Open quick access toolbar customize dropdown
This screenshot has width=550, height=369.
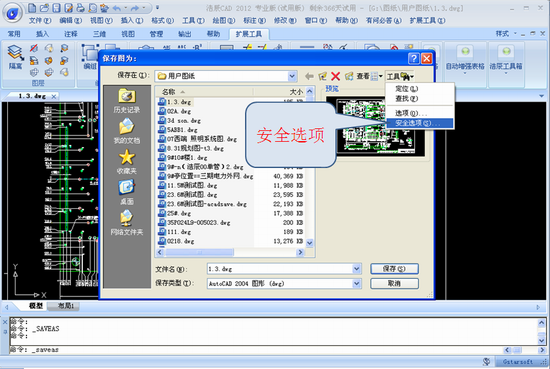click(x=157, y=7)
